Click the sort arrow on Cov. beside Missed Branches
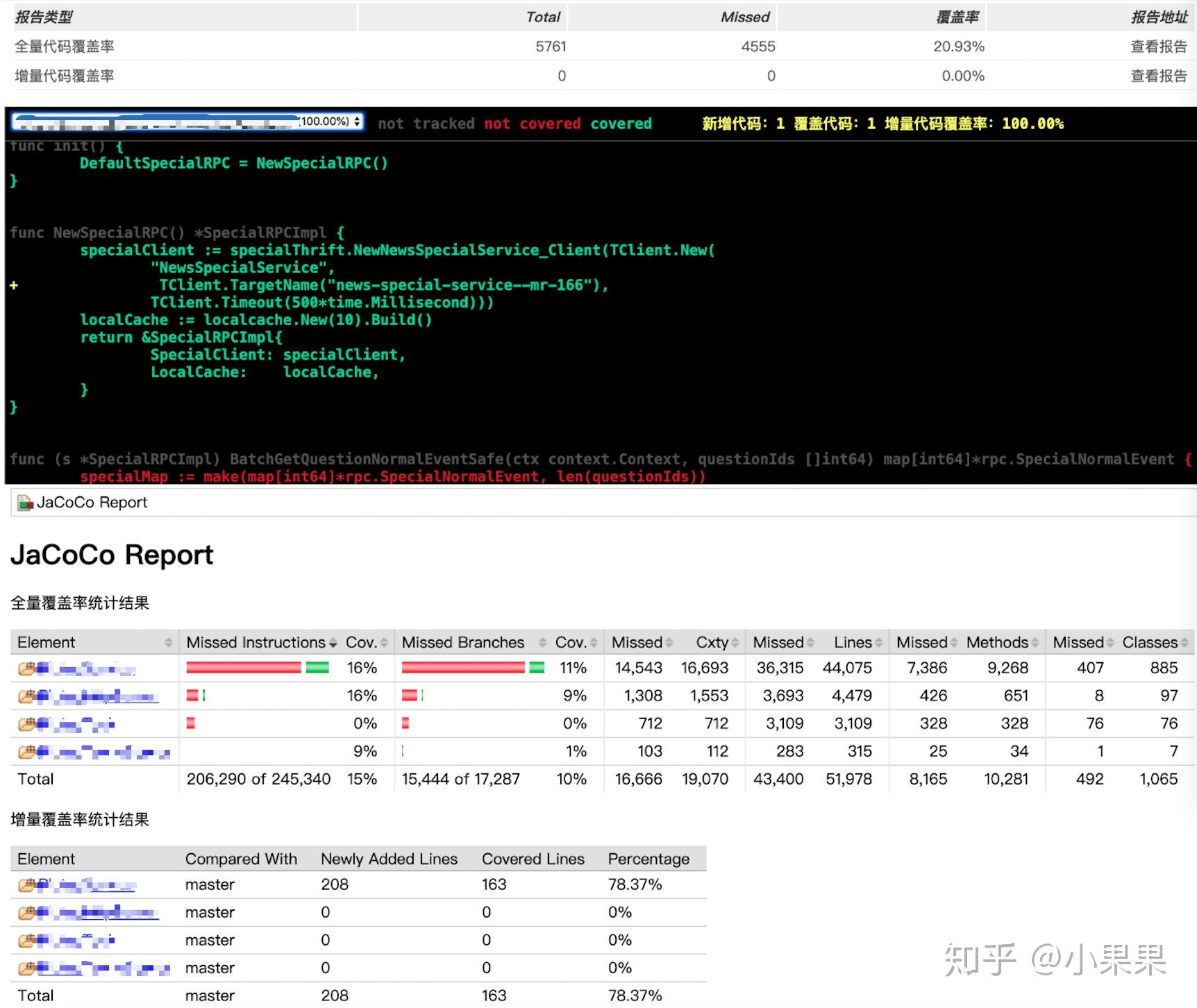This screenshot has width=1197, height=1008. click(x=594, y=643)
